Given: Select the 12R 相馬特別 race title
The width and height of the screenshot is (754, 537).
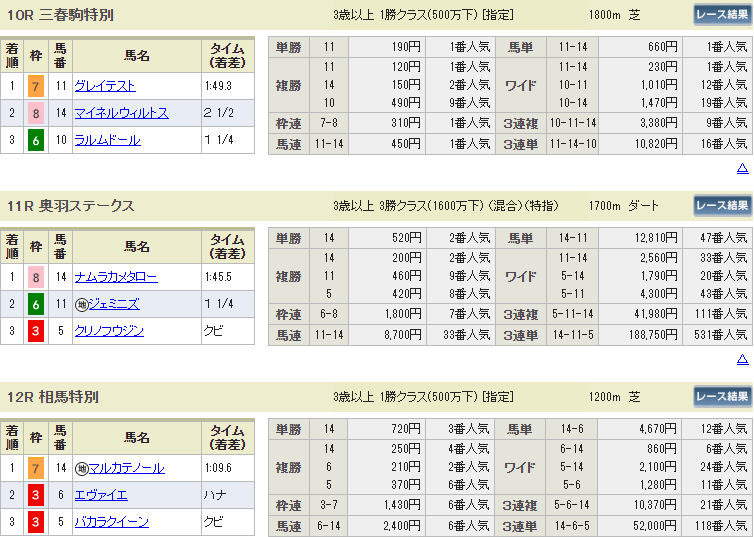Looking at the screenshot, I should click(x=53, y=397).
